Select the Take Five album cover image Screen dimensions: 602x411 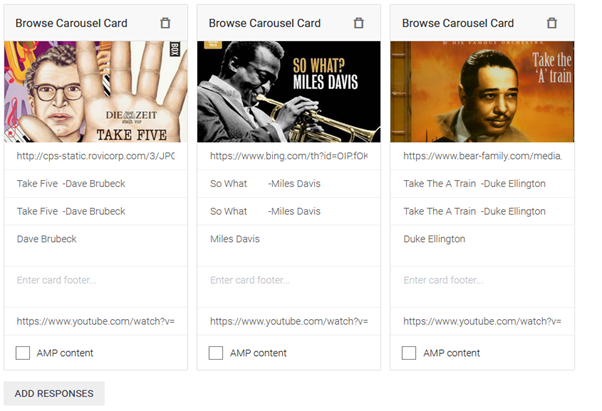pos(96,92)
